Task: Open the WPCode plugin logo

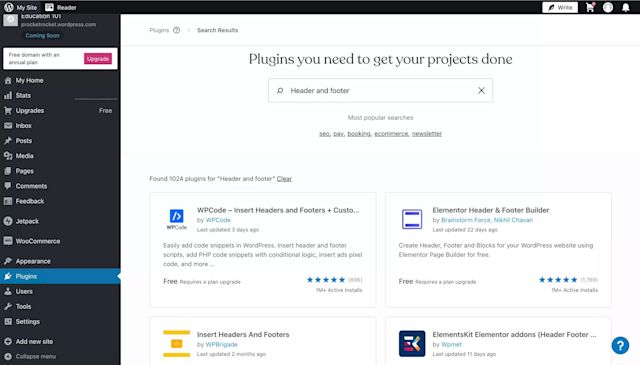Action: click(x=176, y=219)
